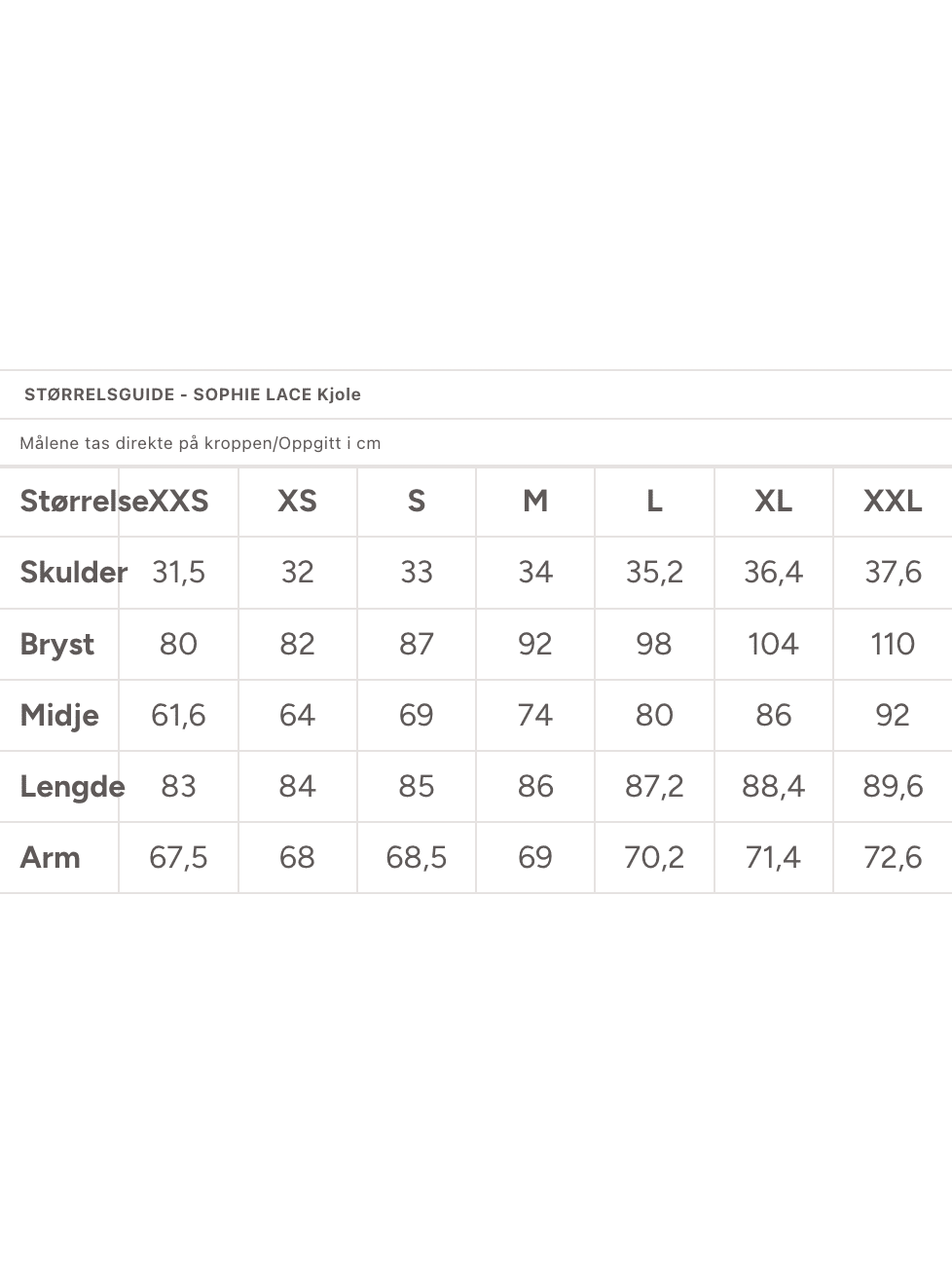952x1270 pixels.
Task: Select Midje value 61,6 for XXS
Action: 178,715
